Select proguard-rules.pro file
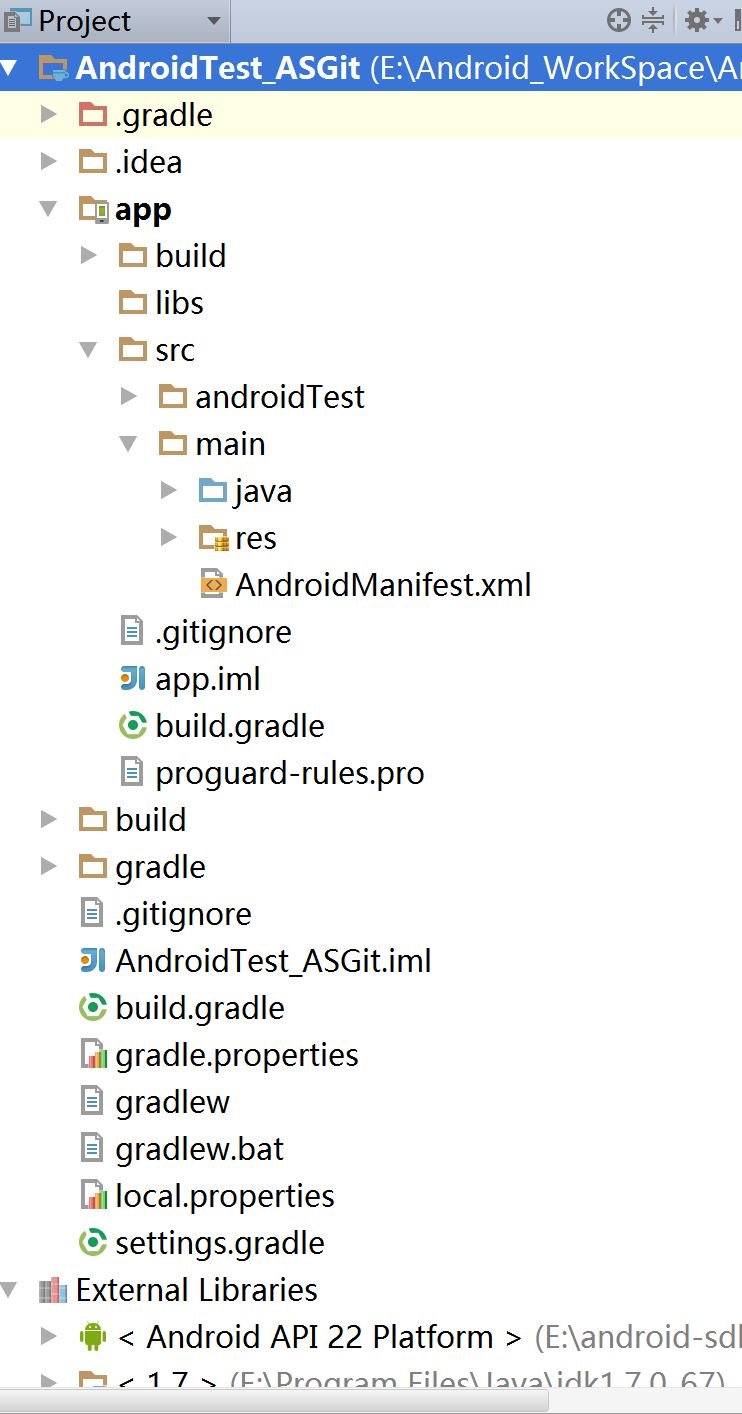Viewport: 742px width, 1414px height. coord(289,773)
